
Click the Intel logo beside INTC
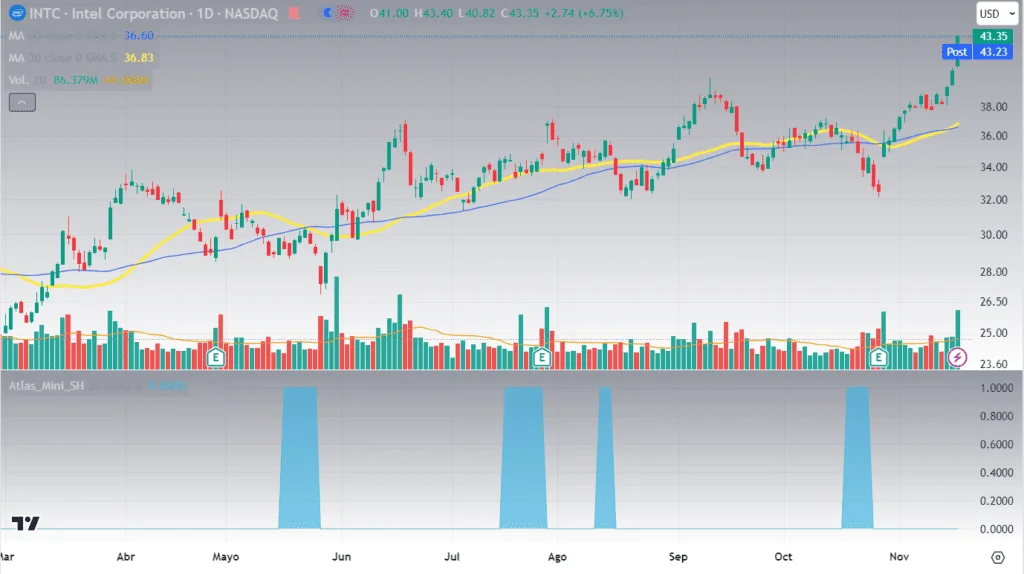[17, 13]
